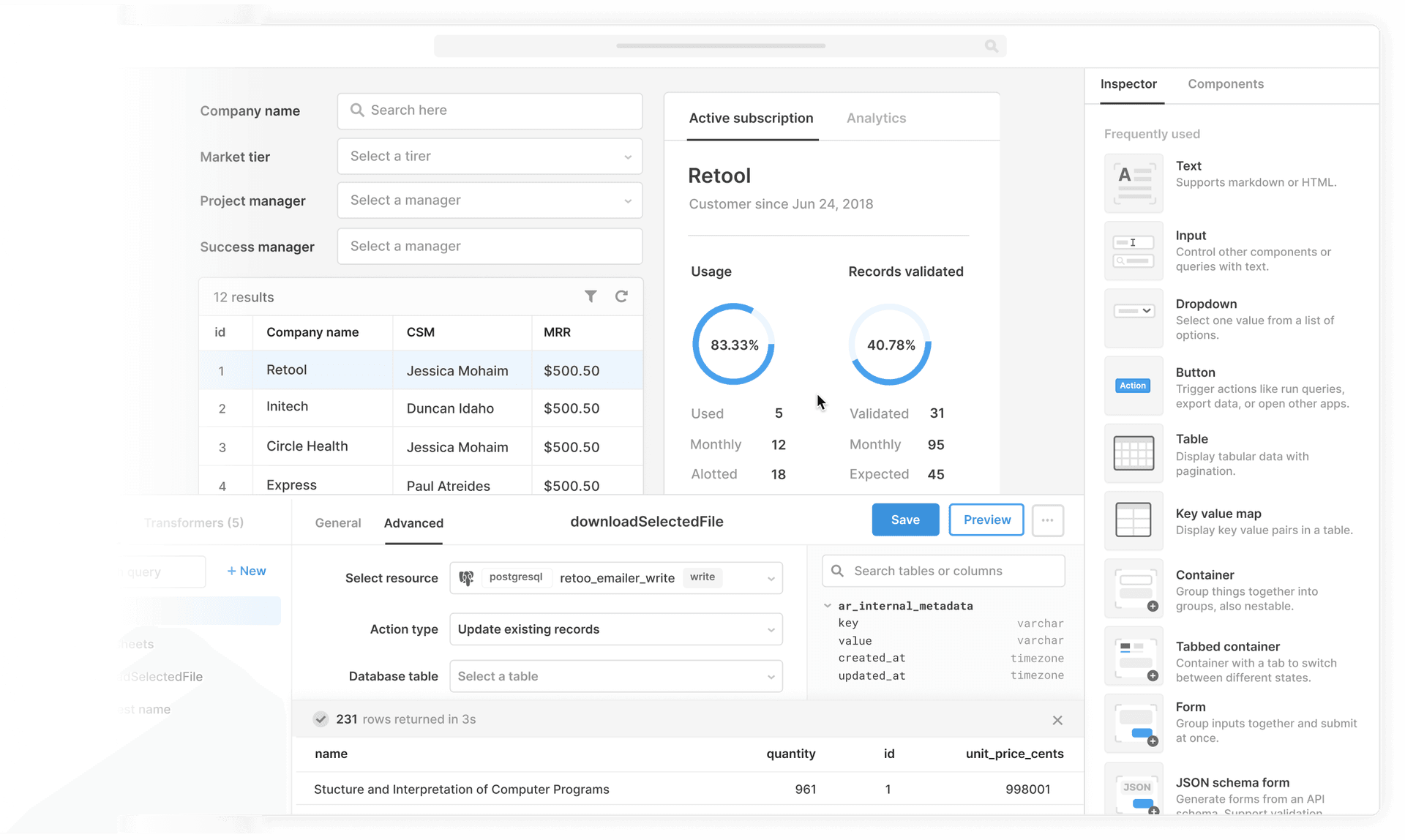Click the created_at column in schema list
This screenshot has height=840, width=1405.
click(872, 658)
